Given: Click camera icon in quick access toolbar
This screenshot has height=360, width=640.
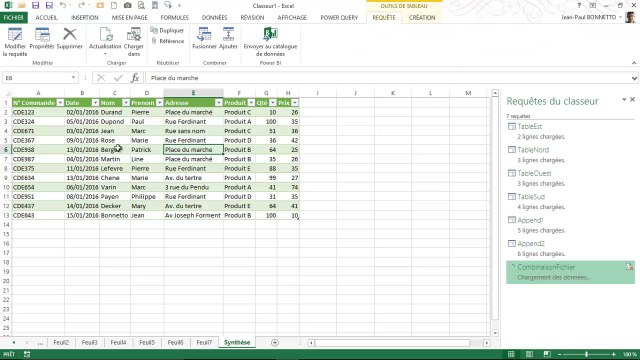Looking at the screenshot, I should [x=127, y=5].
